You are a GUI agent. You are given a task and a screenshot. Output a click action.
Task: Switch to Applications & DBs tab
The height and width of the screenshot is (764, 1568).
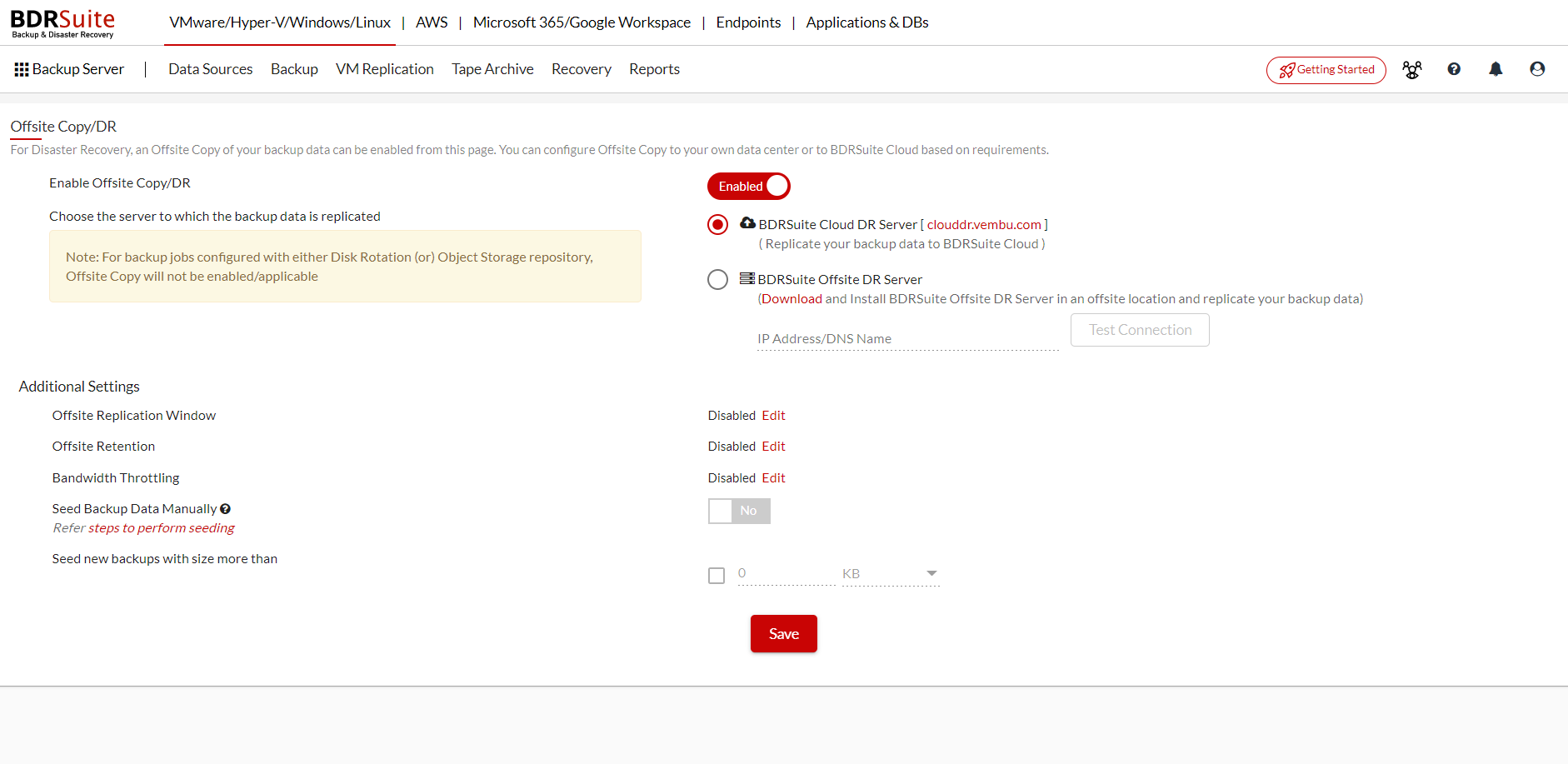(867, 22)
